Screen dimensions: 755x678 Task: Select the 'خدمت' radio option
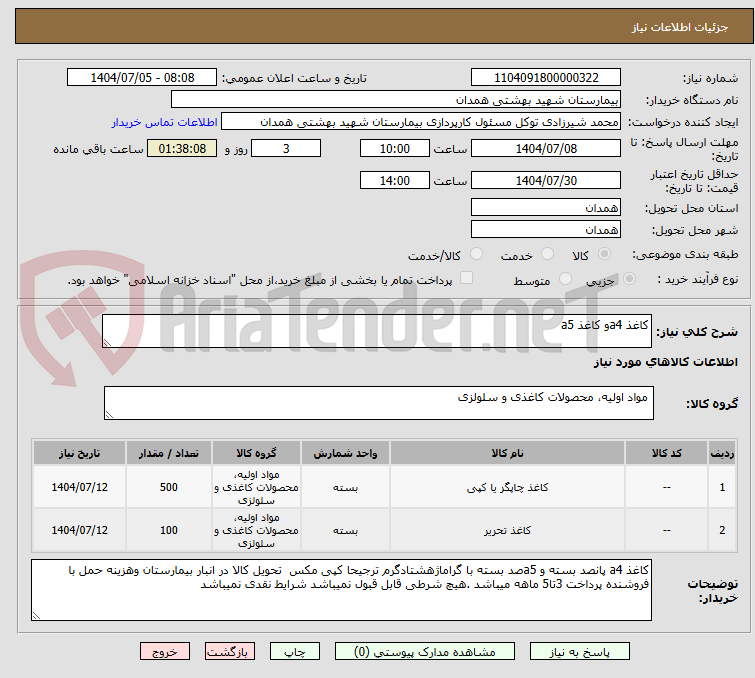point(547,254)
